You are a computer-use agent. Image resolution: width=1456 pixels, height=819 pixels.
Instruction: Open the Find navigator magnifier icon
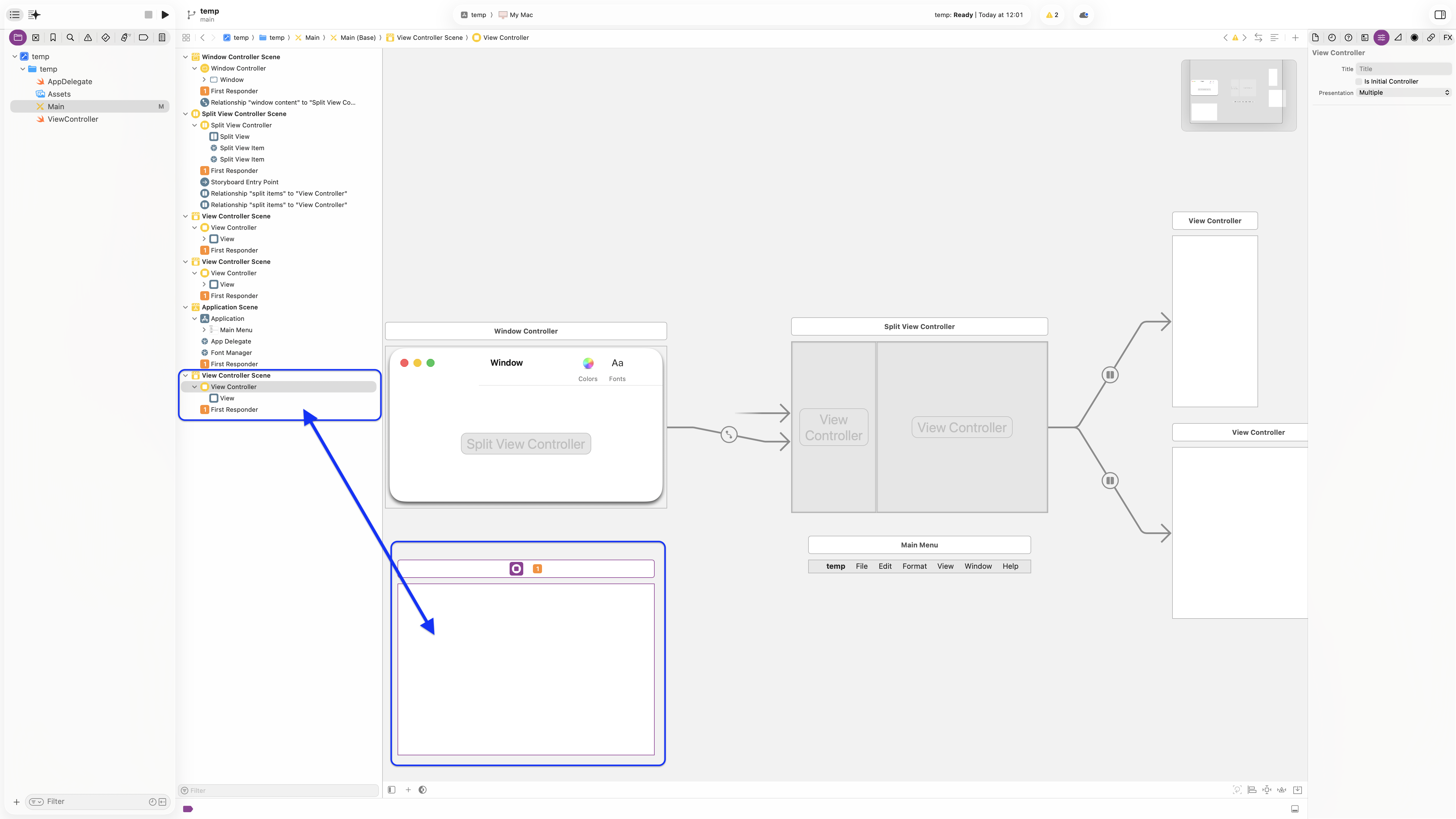70,37
